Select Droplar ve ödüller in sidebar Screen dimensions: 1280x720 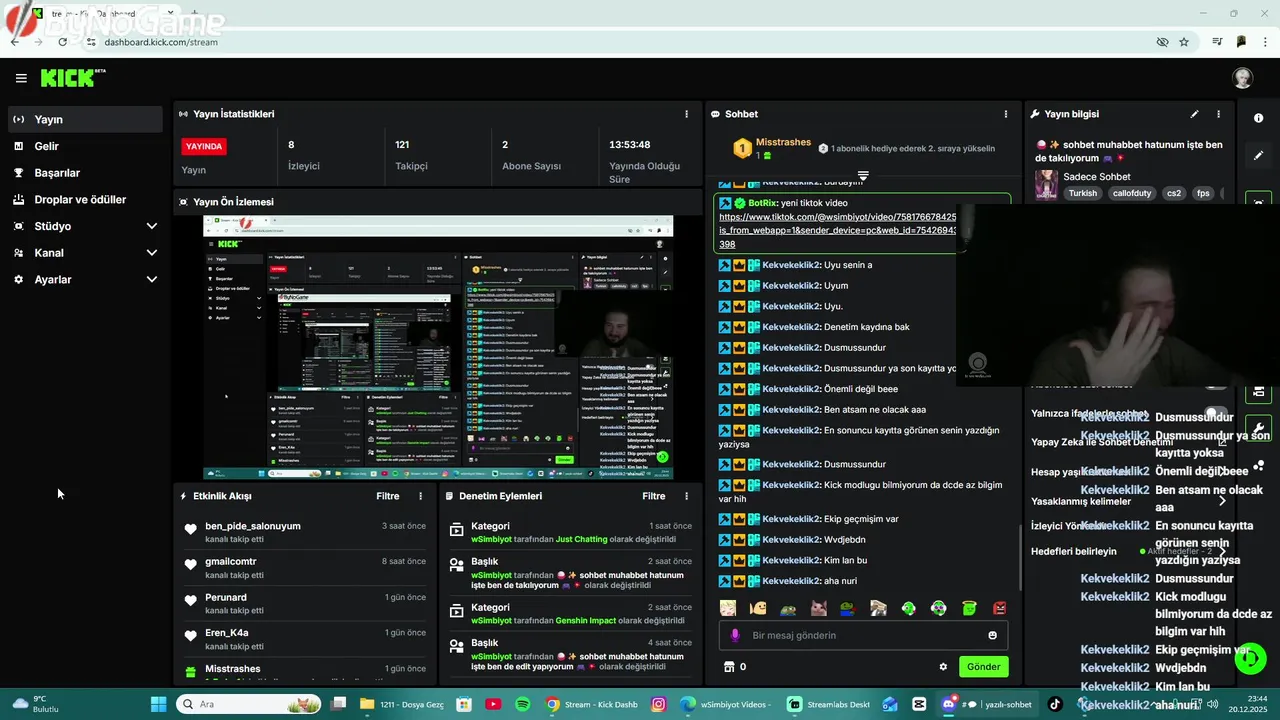coord(85,200)
